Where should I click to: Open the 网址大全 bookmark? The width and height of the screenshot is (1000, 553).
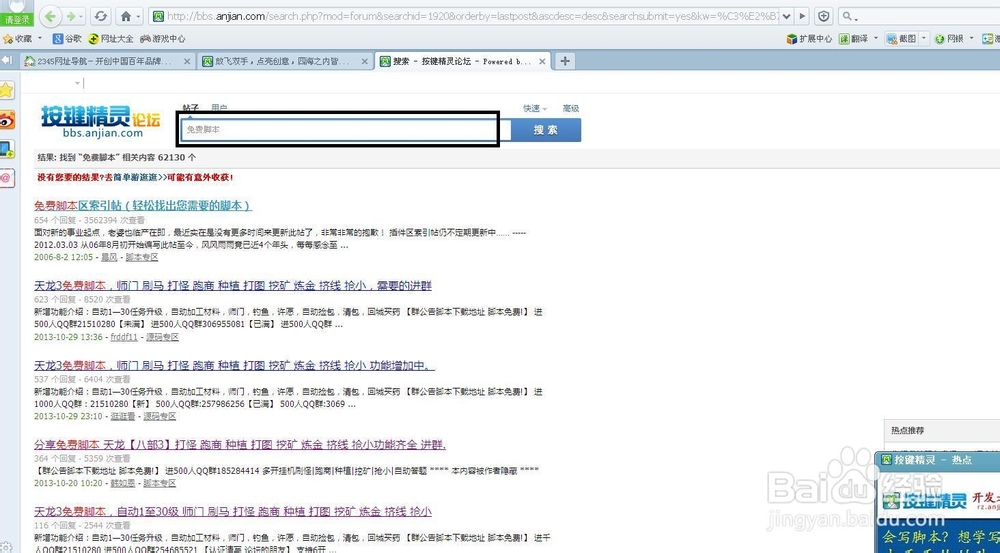(x=111, y=39)
